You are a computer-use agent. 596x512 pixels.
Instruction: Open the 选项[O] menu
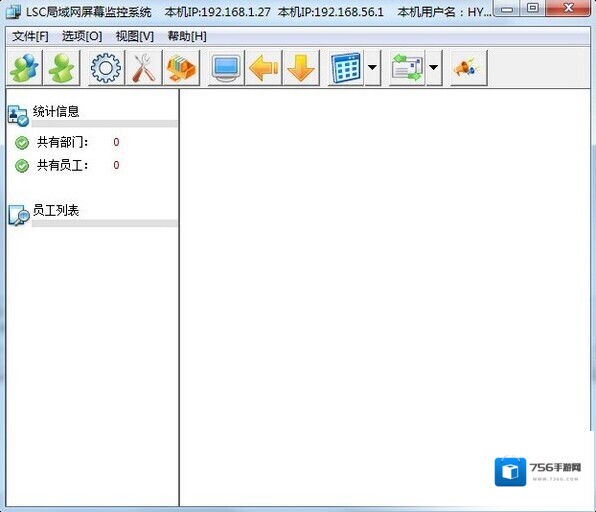click(x=82, y=36)
